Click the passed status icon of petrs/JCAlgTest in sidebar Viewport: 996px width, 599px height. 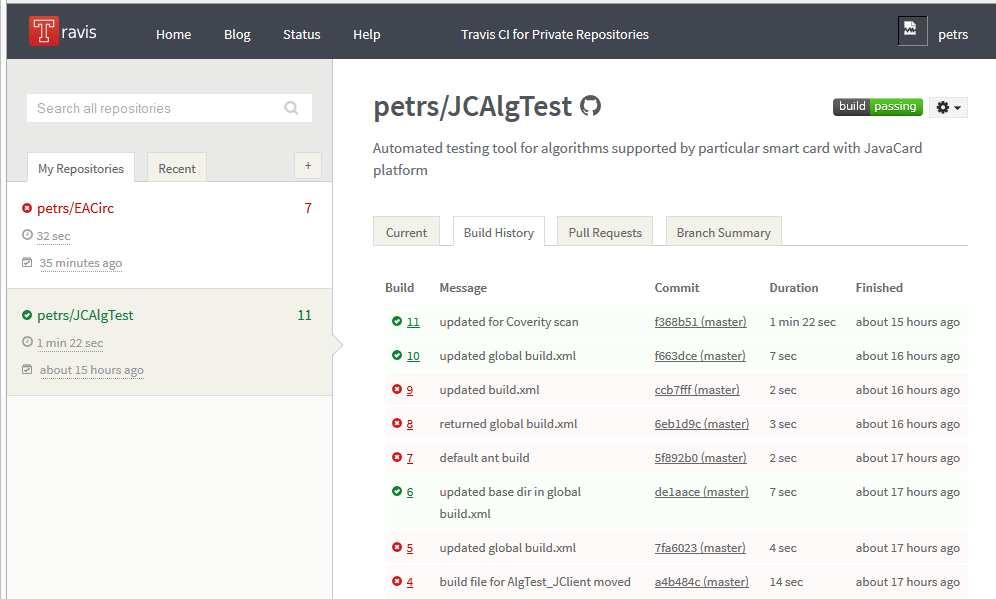(27, 315)
